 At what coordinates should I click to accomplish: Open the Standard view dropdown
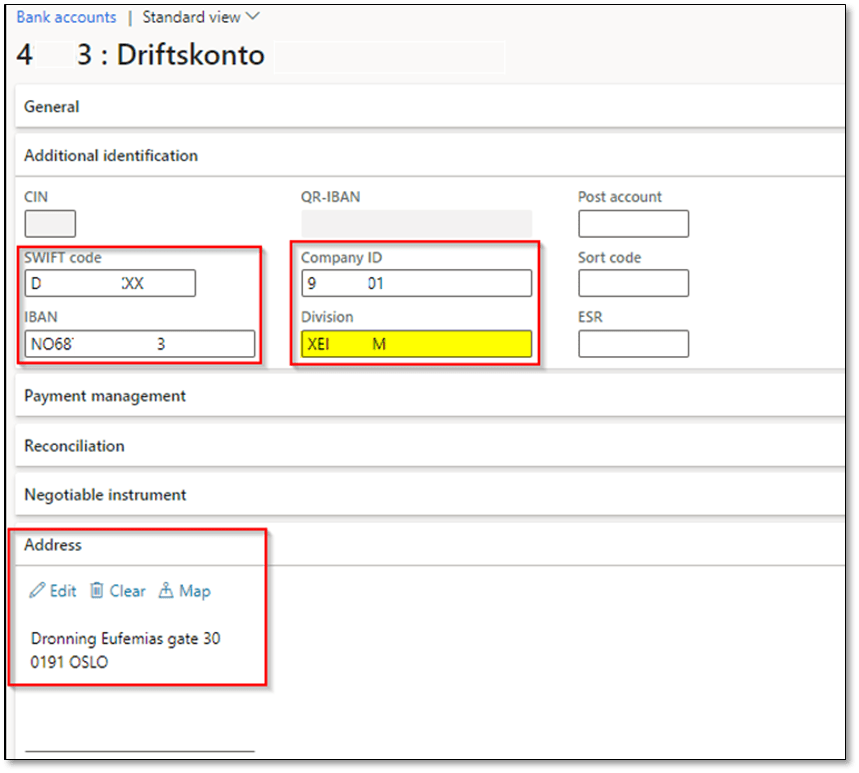(x=201, y=17)
